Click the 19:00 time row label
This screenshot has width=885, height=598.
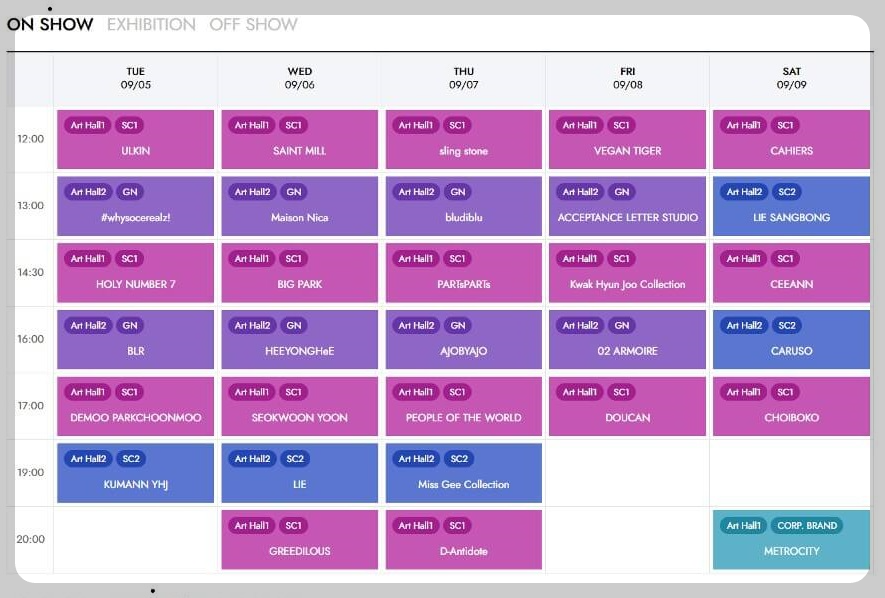[x=30, y=473]
